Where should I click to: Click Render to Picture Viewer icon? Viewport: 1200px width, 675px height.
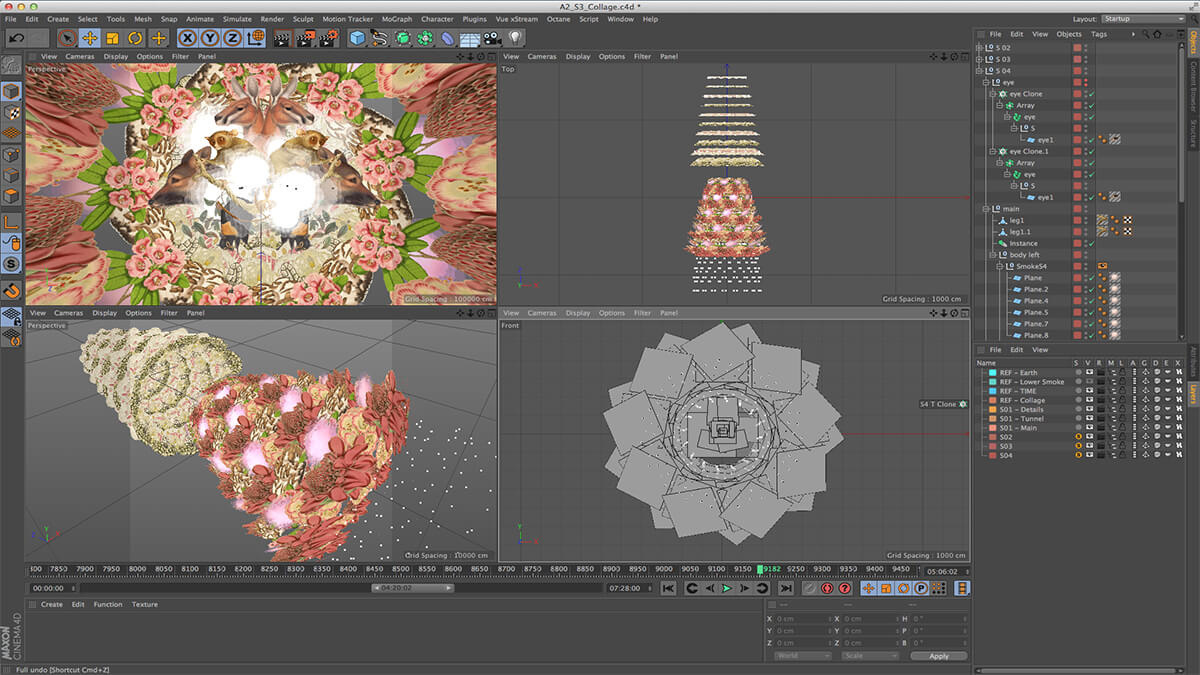pyautogui.click(x=304, y=38)
